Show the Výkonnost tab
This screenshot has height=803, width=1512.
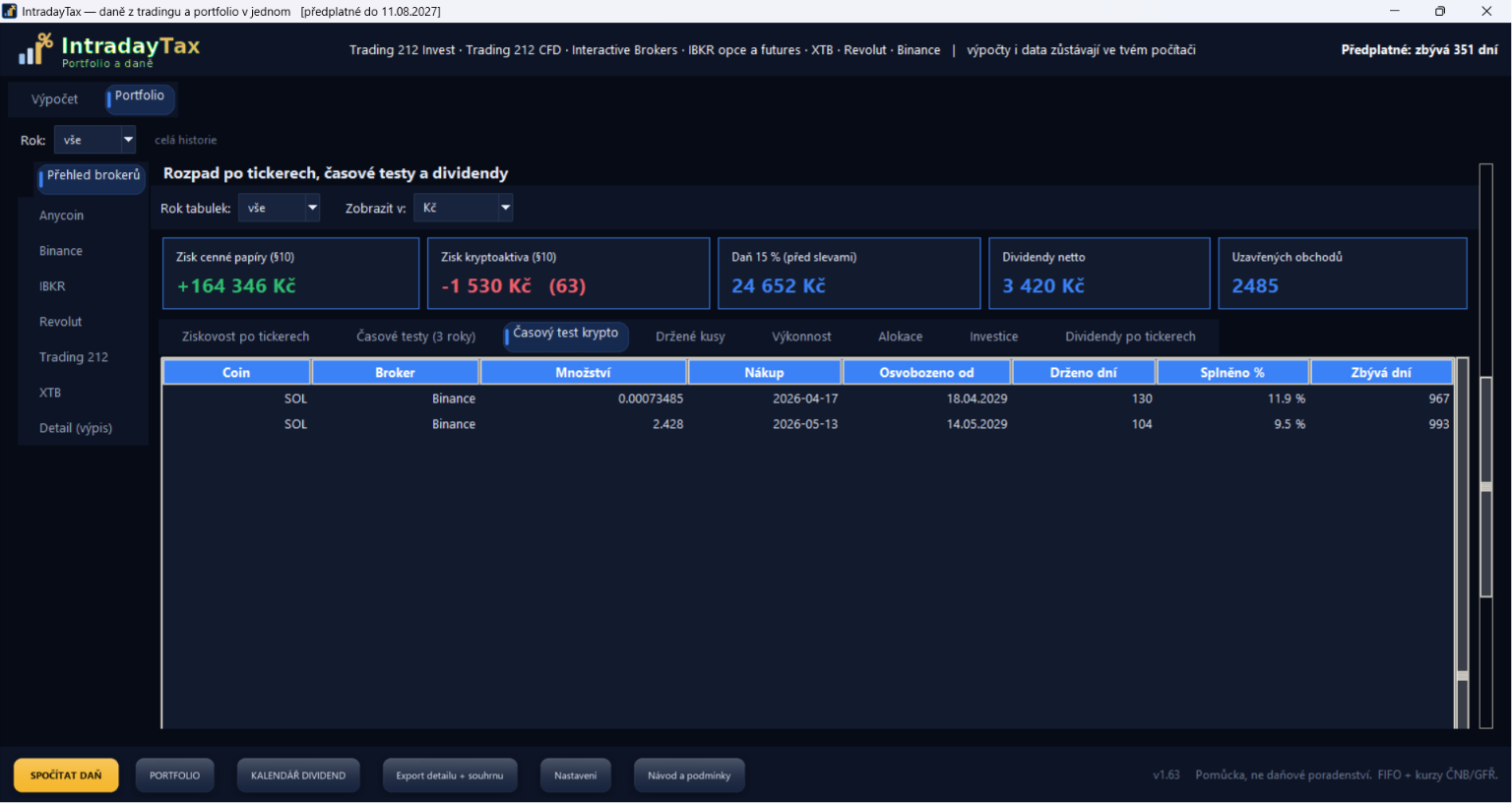(801, 337)
